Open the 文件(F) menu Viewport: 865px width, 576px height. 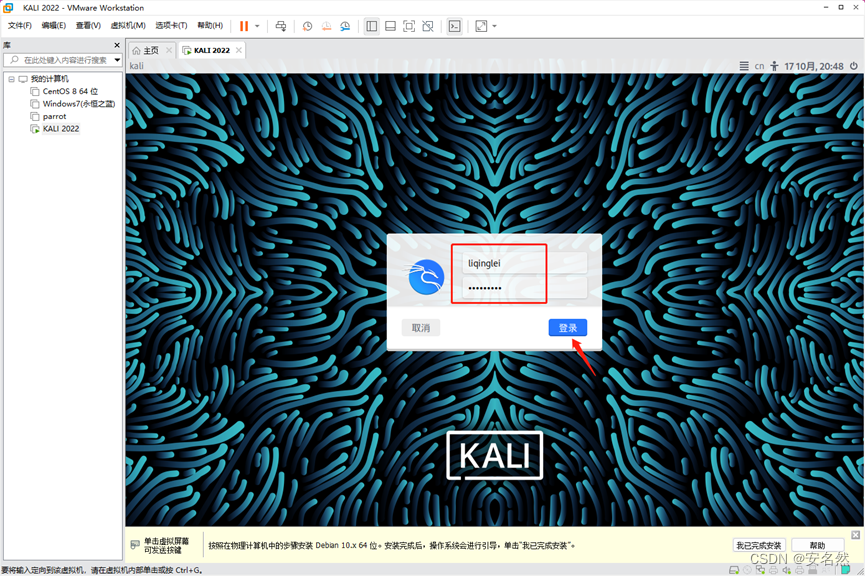tap(19, 25)
